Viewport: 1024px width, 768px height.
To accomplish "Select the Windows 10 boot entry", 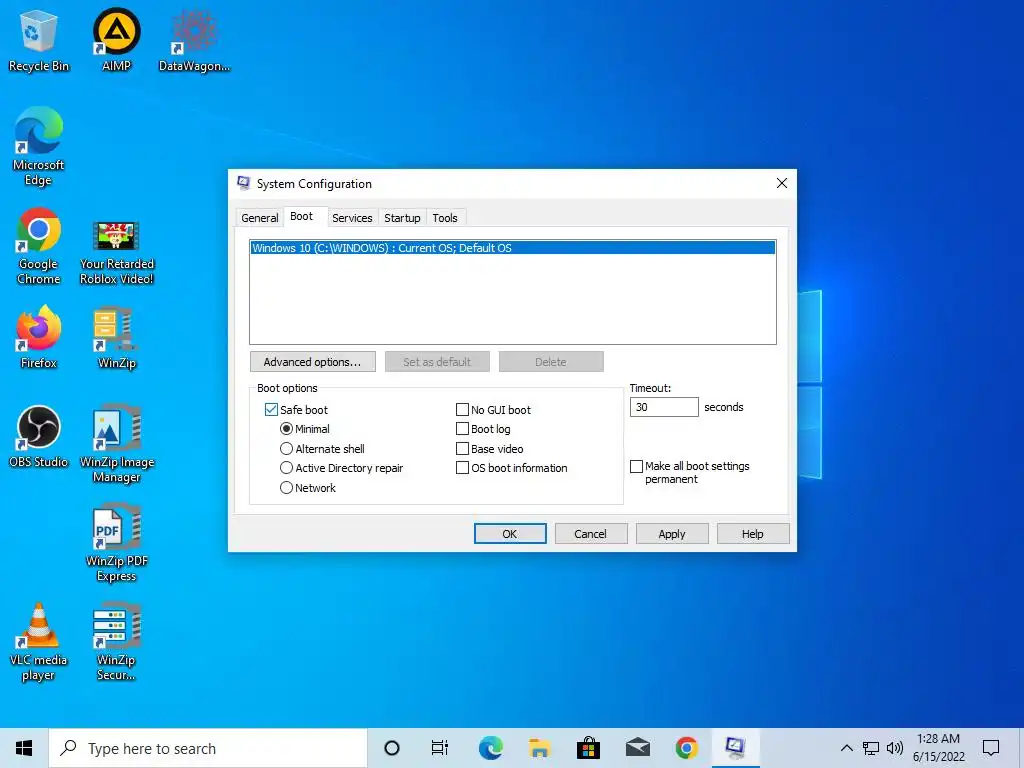I will pyautogui.click(x=512, y=248).
